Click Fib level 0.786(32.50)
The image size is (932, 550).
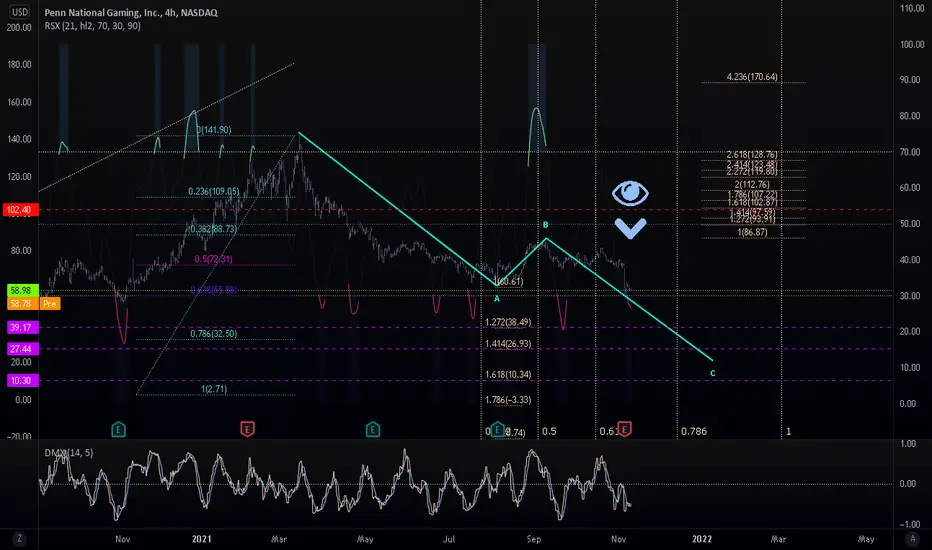pos(214,334)
